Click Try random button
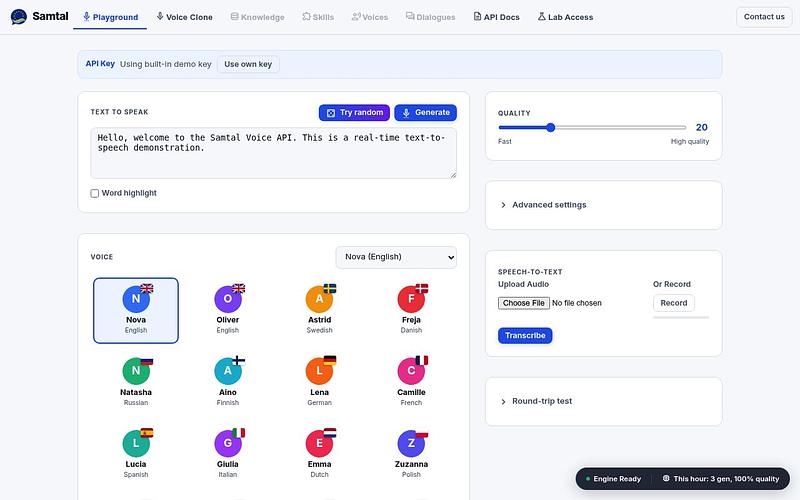Image resolution: width=800 pixels, height=500 pixels. [354, 113]
